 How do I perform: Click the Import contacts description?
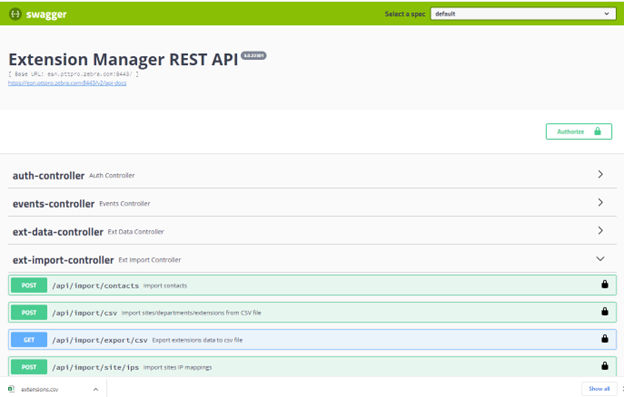(165, 286)
